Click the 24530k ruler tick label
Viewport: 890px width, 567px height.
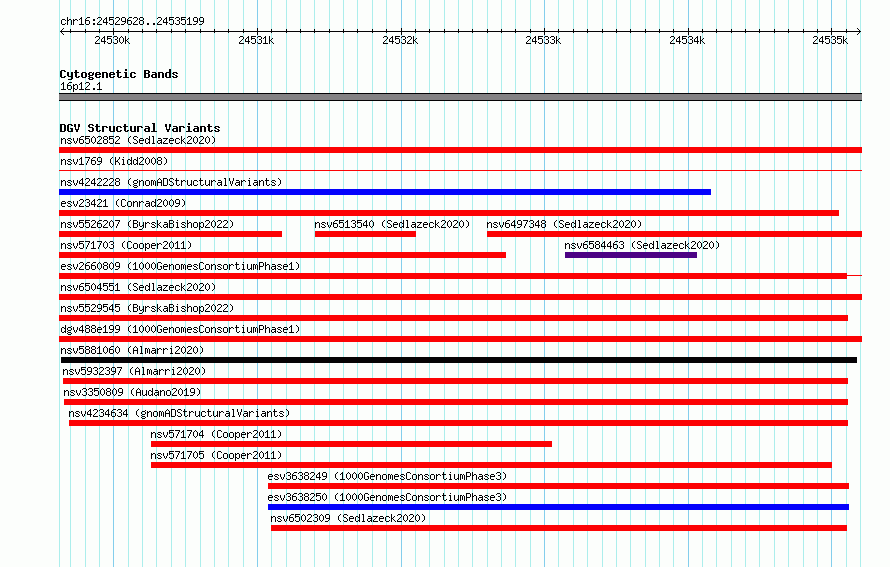click(x=112, y=40)
